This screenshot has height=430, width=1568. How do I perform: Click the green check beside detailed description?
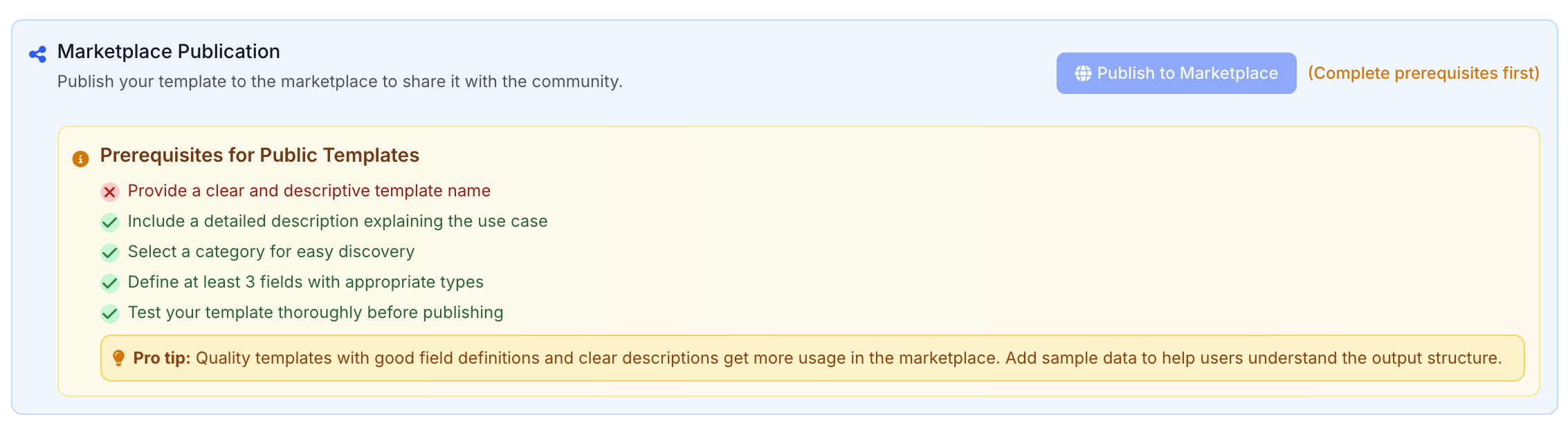pos(109,222)
